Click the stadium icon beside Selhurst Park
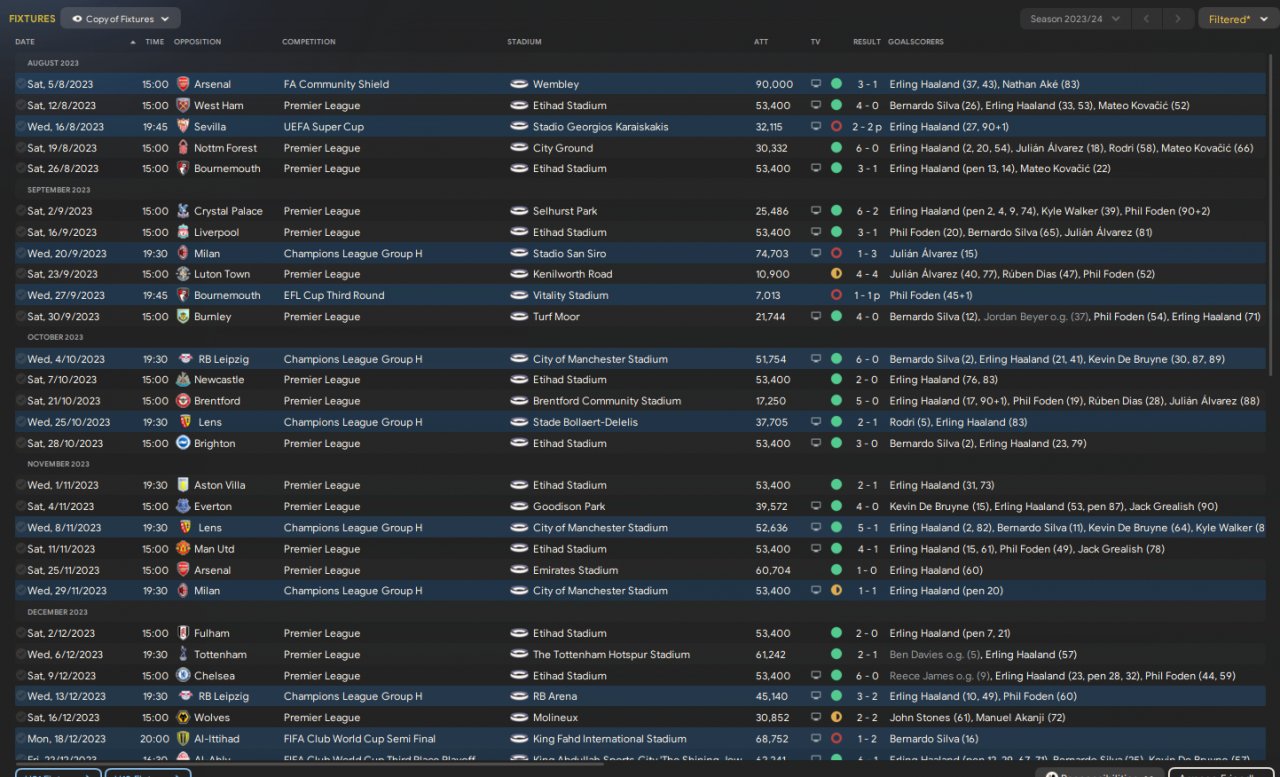Image resolution: width=1280 pixels, height=777 pixels. pos(518,211)
